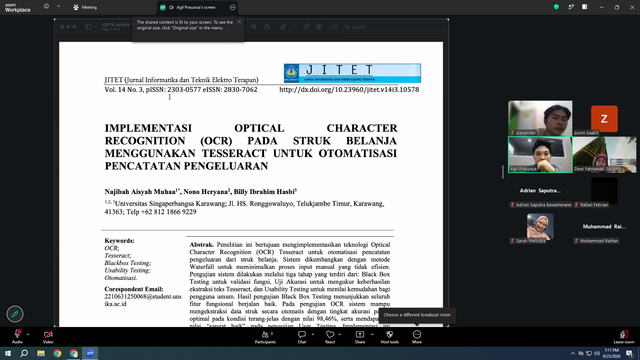Expand React options arrow

pos(340,335)
